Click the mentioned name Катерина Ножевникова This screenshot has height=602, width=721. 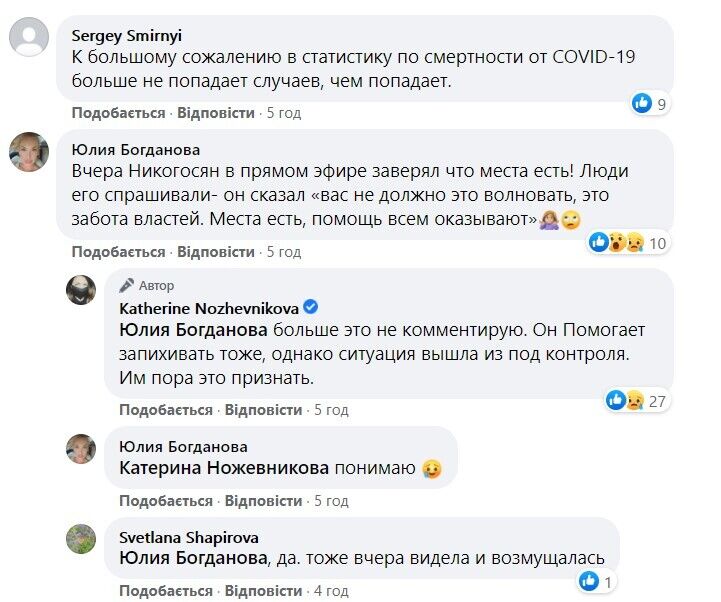click(224, 466)
